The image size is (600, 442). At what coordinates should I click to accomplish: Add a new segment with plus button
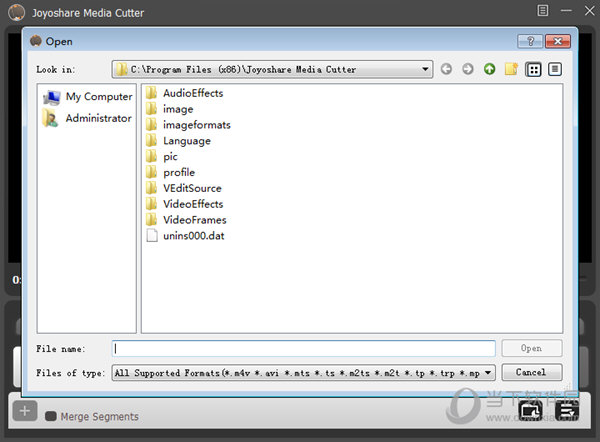(x=26, y=410)
